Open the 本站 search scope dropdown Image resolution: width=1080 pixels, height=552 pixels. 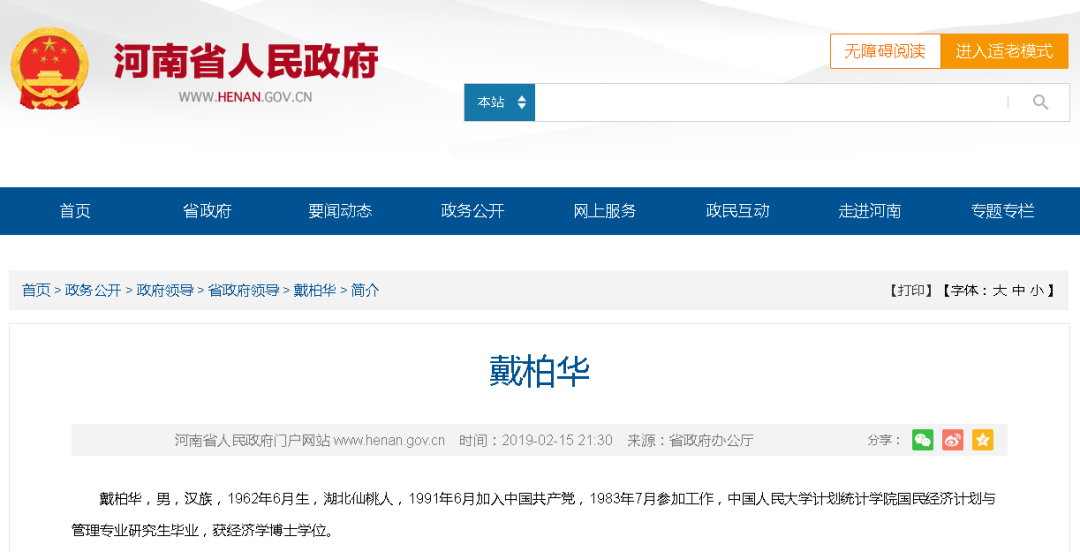500,103
